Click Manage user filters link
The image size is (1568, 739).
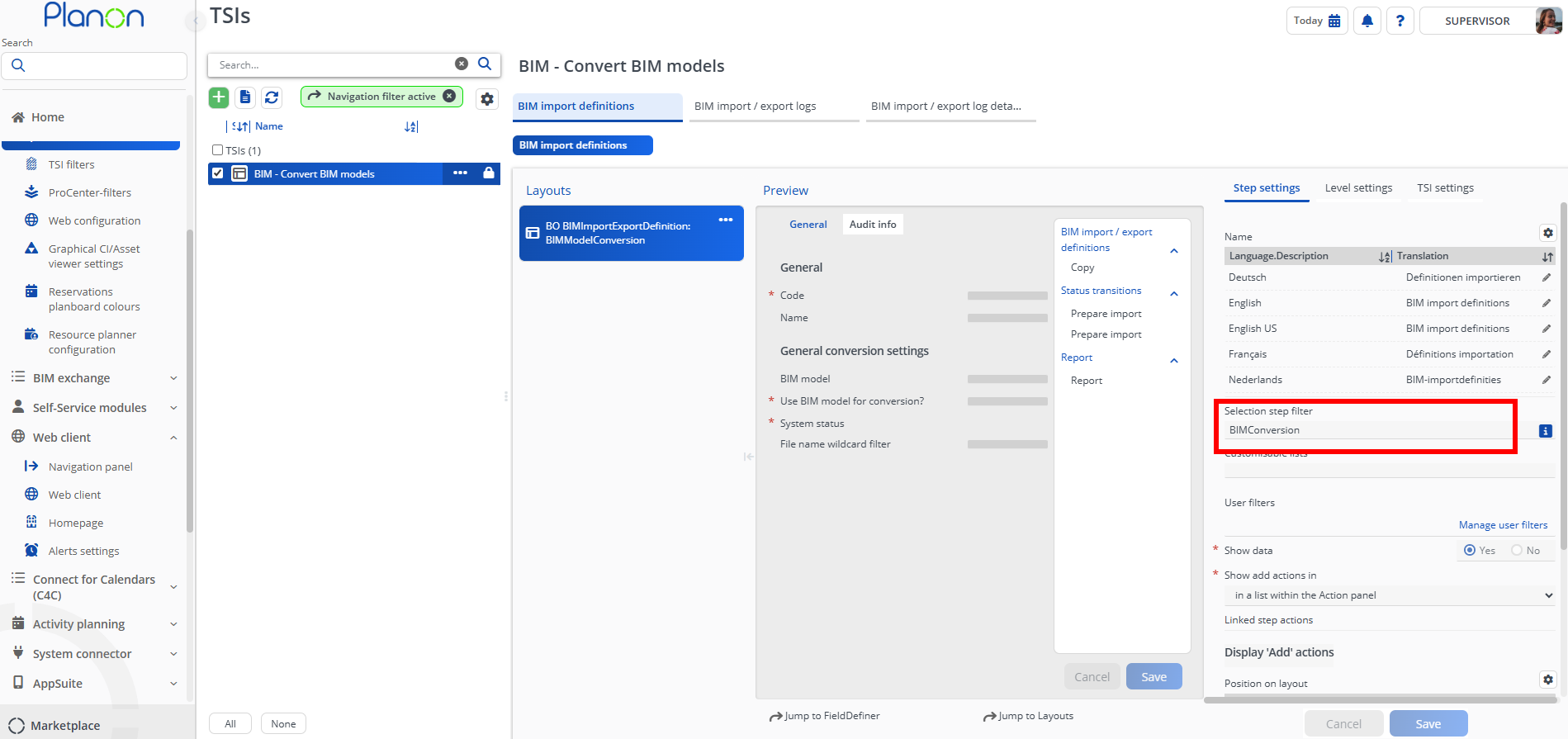[1503, 525]
